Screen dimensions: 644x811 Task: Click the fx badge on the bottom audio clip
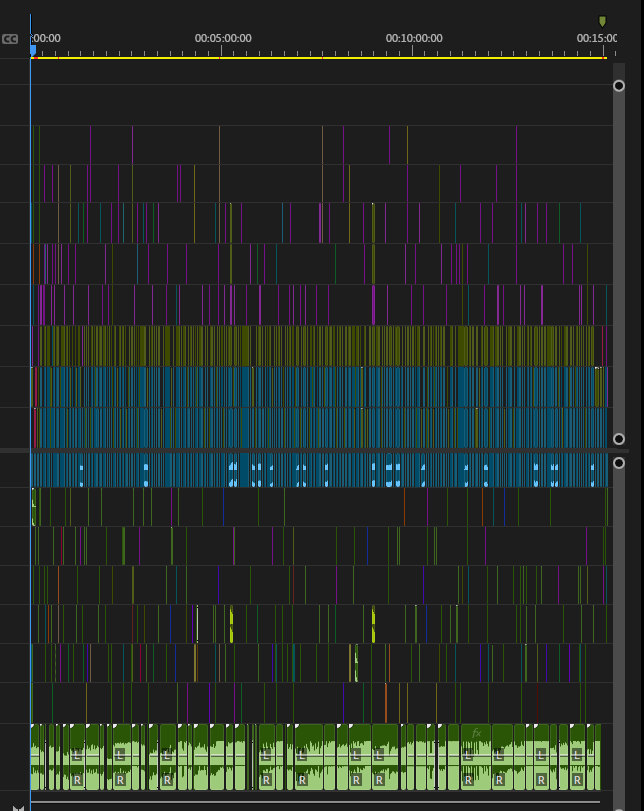click(476, 733)
